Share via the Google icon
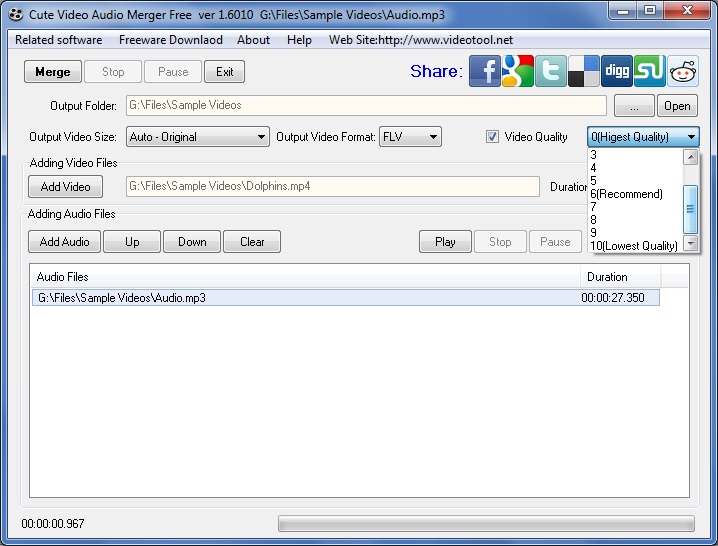The width and height of the screenshot is (718, 546). 518,71
